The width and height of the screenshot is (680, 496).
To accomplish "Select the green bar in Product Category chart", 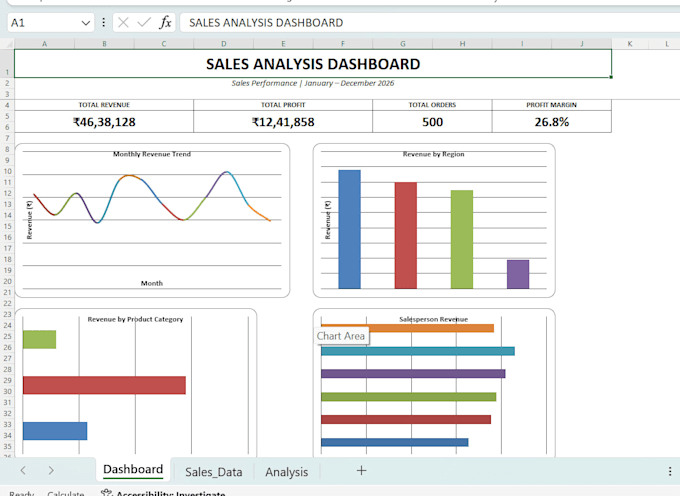I will tap(39, 339).
